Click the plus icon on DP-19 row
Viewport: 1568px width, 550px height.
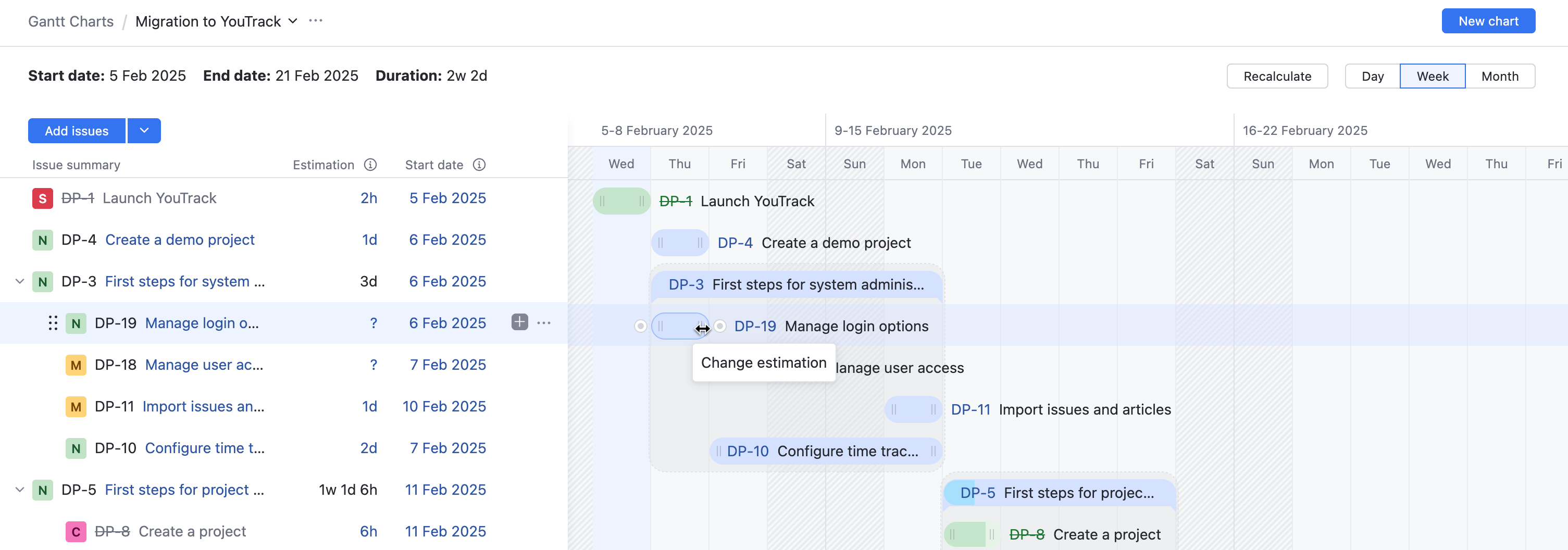[519, 322]
